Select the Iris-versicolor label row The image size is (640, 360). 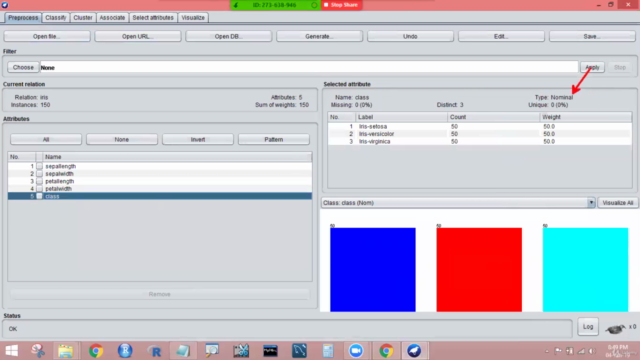tap(480, 134)
